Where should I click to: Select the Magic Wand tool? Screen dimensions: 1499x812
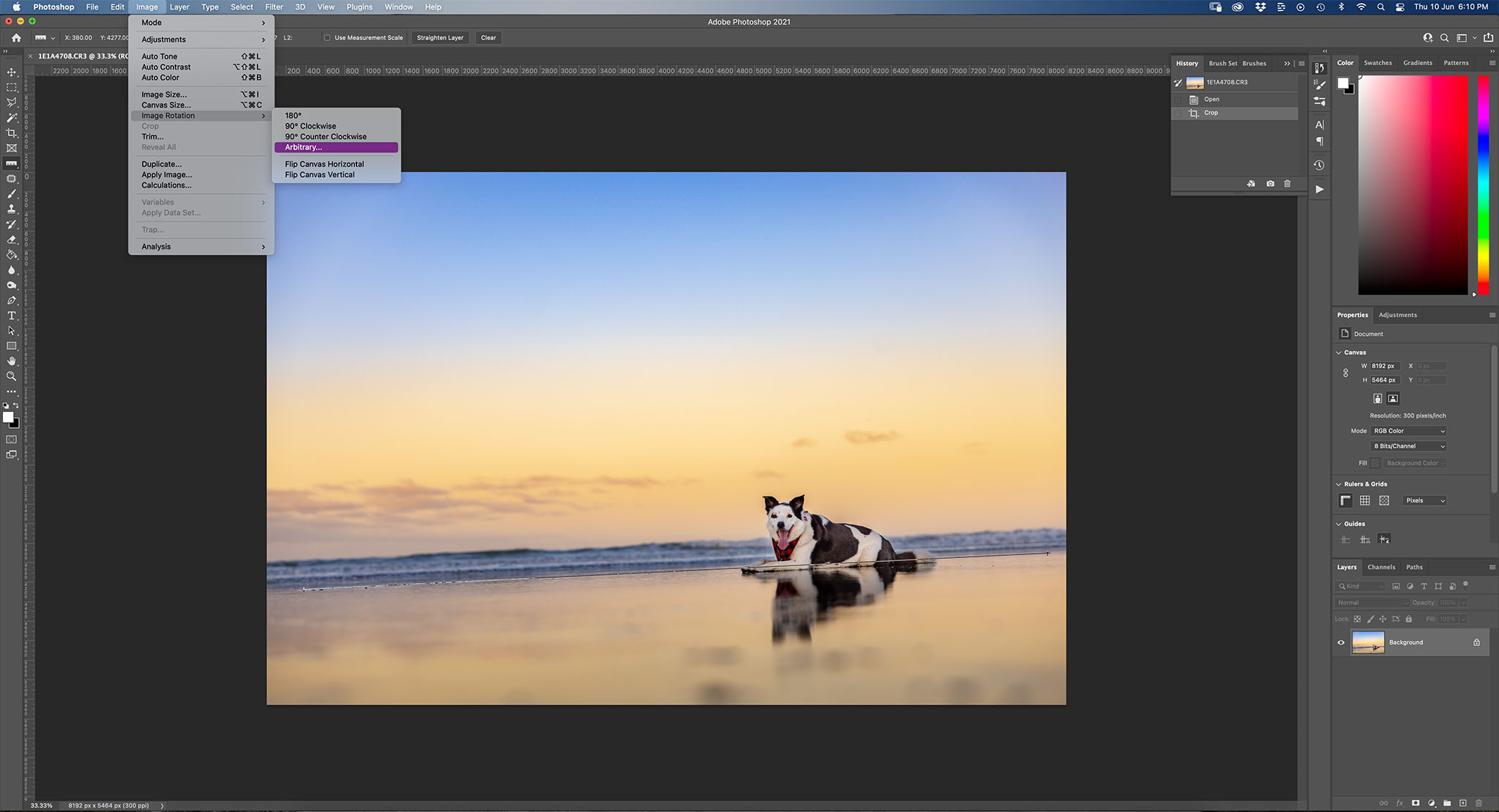click(11, 117)
